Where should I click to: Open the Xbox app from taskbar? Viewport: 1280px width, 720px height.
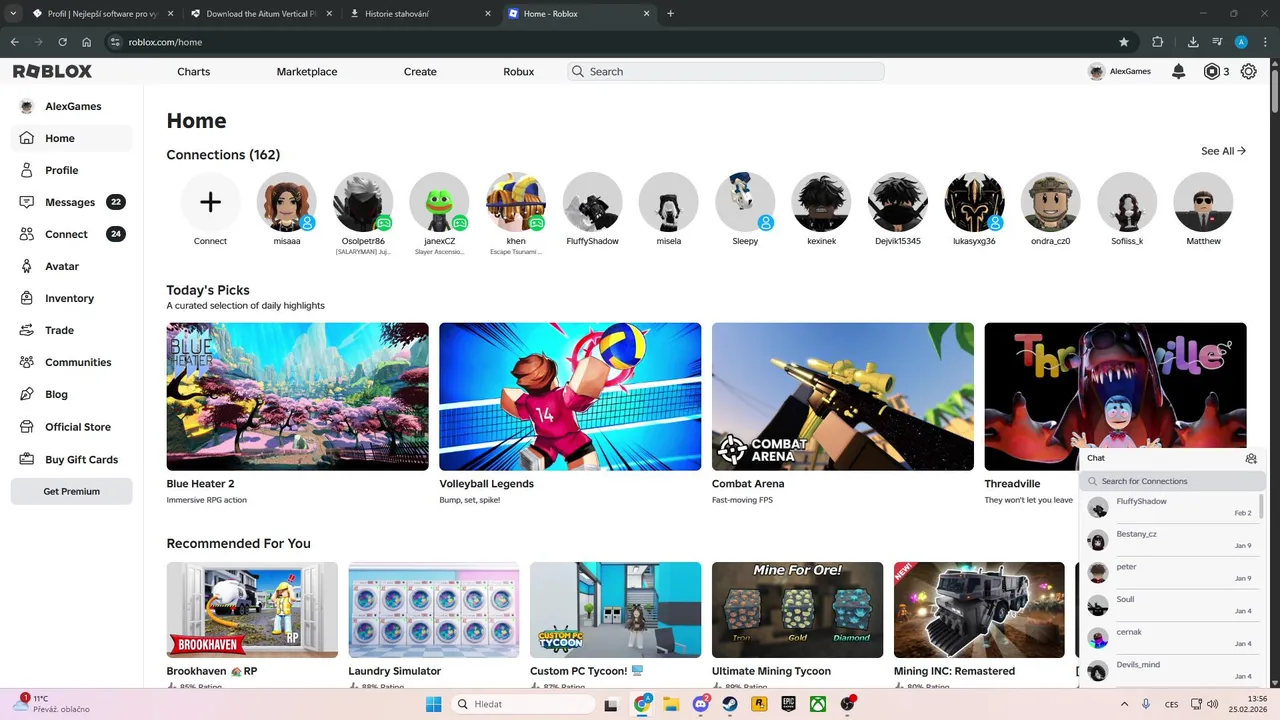point(818,704)
